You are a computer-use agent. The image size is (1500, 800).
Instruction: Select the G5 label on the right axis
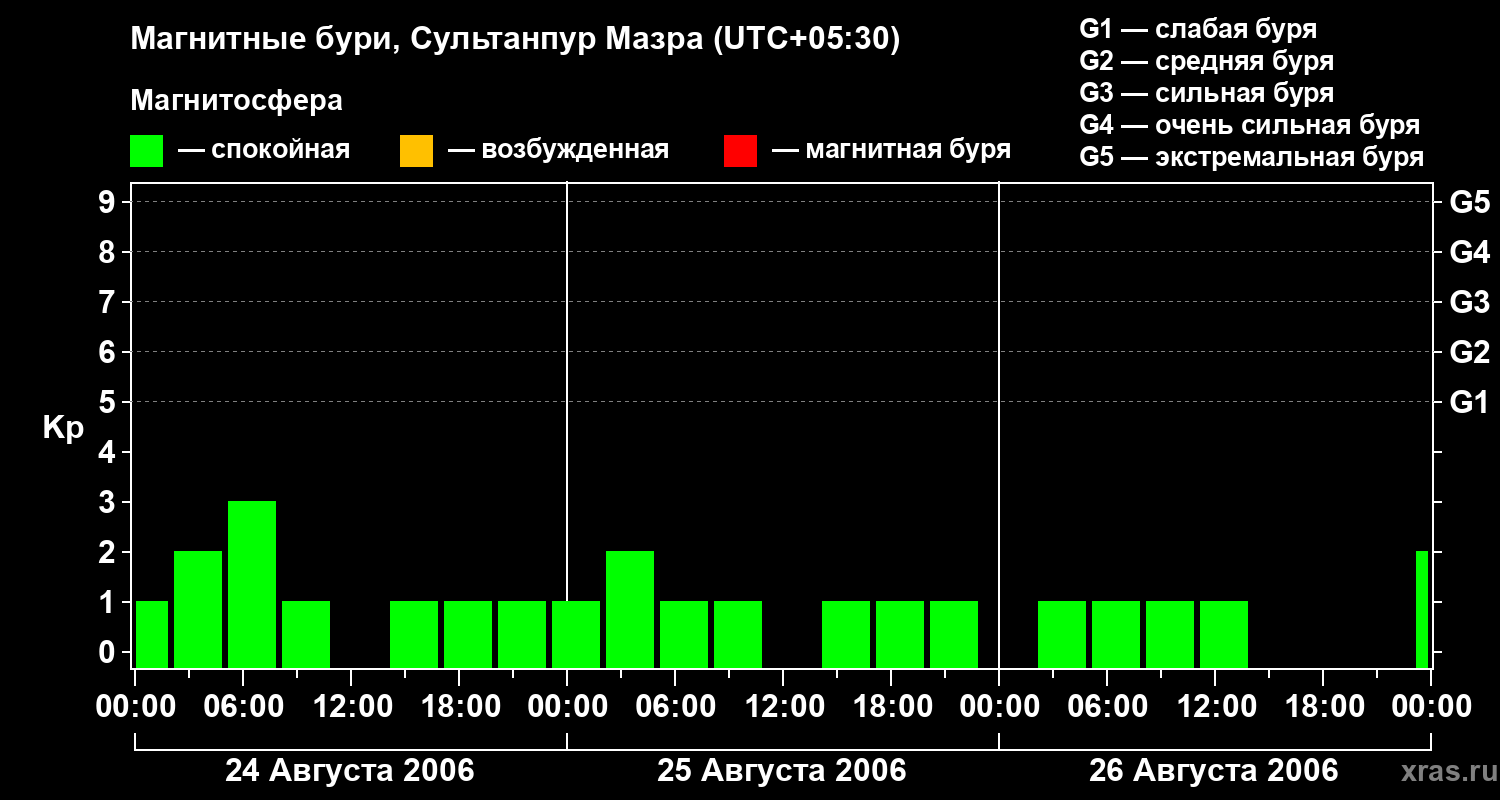point(1470,202)
